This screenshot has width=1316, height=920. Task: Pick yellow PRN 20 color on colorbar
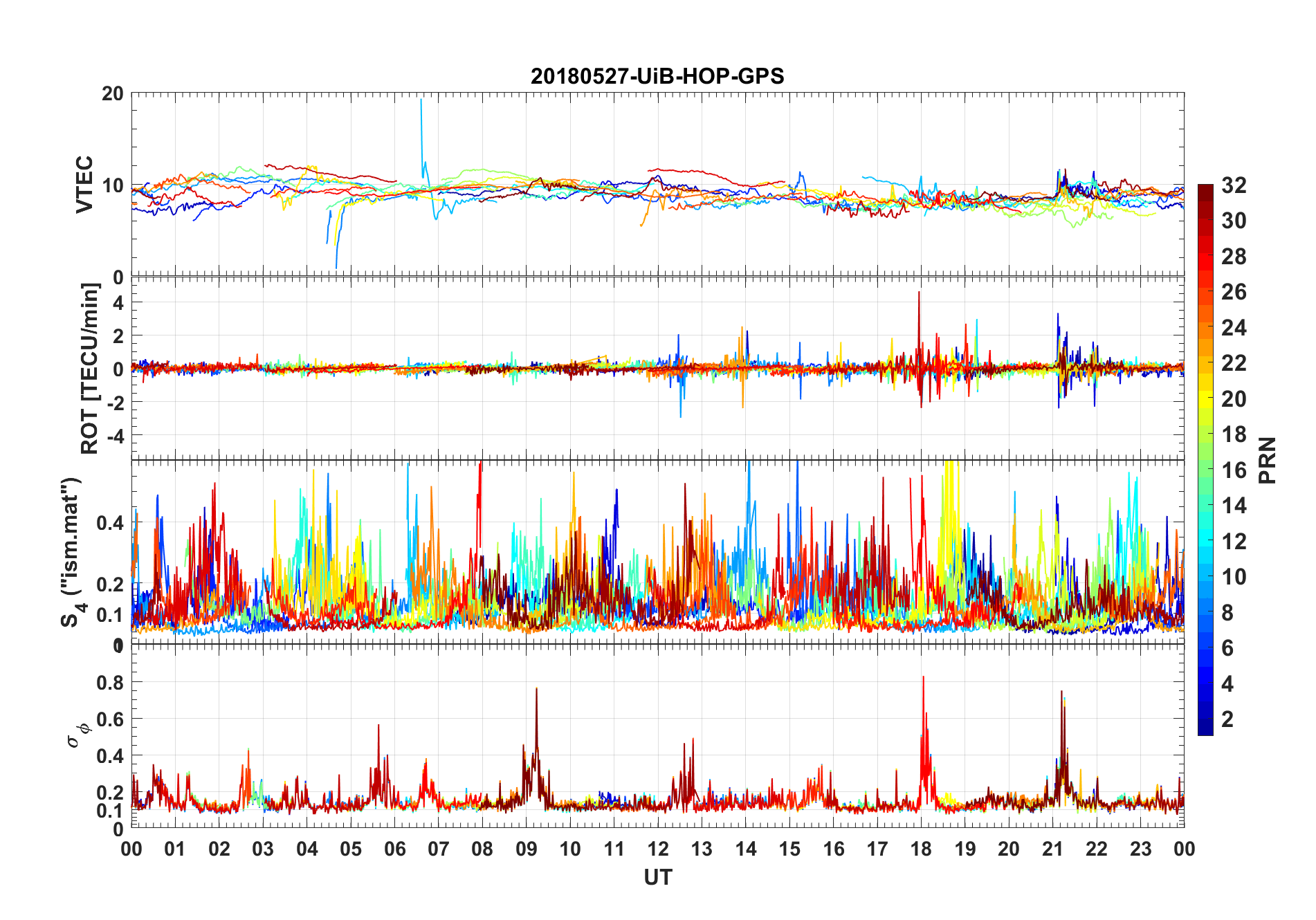tap(1205, 398)
